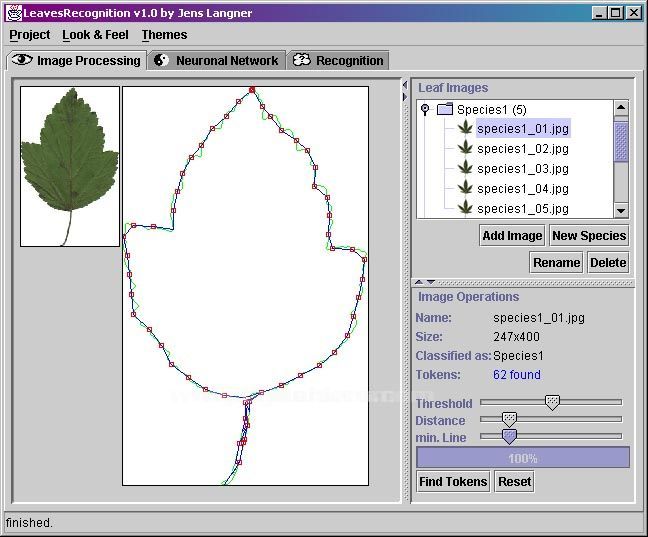Click the yin-yang icon on Neuronal Network tab
This screenshot has height=537, width=648.
tap(161, 60)
